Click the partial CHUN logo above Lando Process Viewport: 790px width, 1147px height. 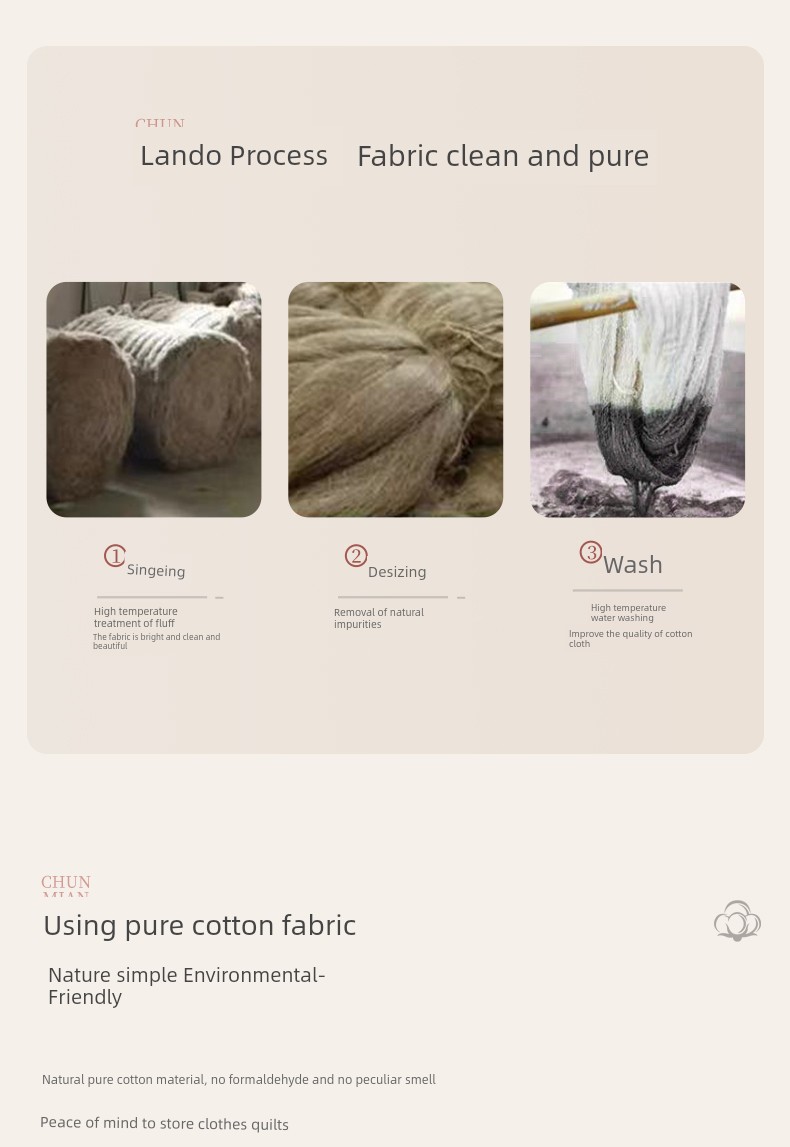[x=159, y=122]
